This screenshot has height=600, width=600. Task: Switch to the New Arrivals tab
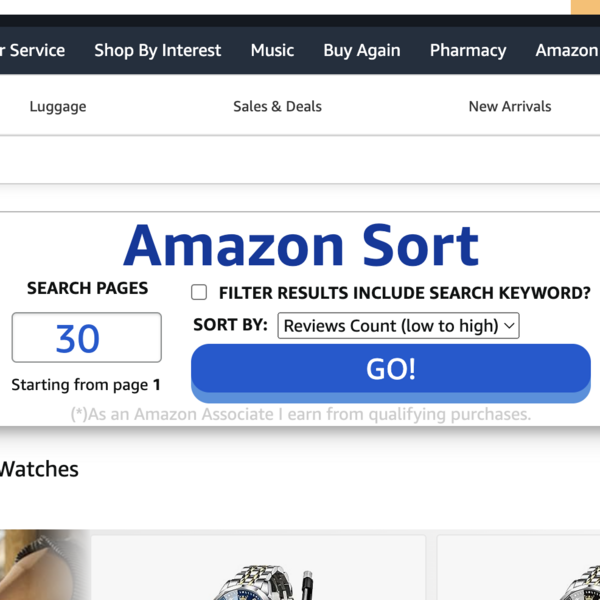tap(510, 106)
